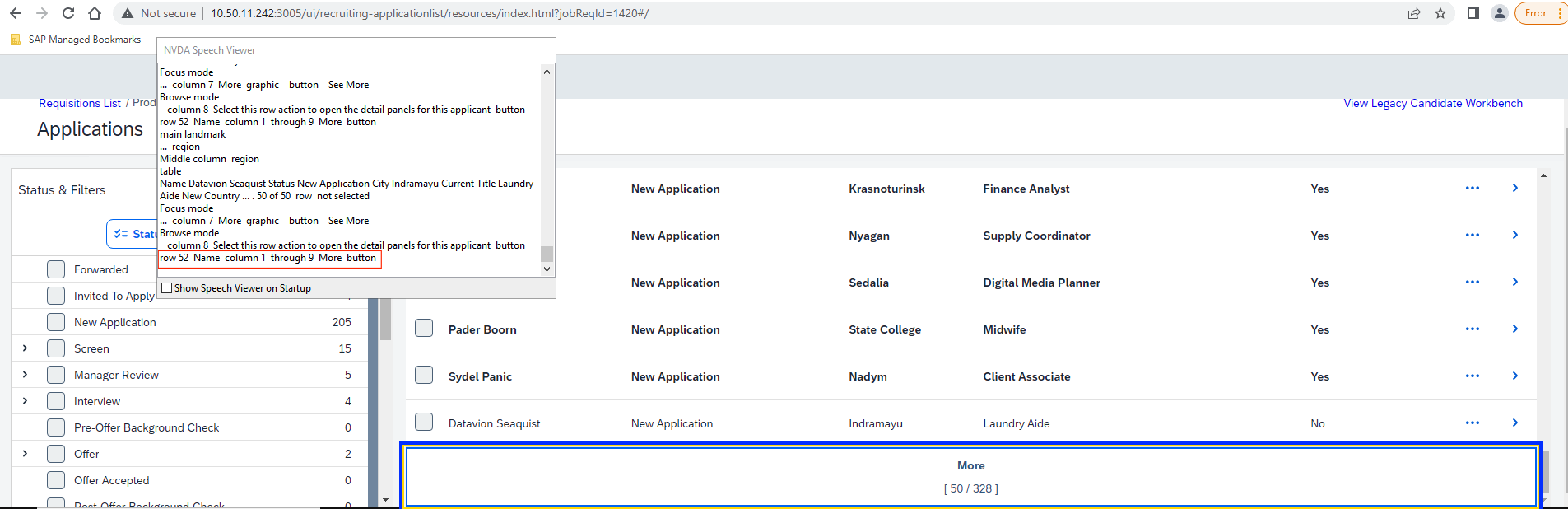Click the Speech Viewer scrollbar down arrow
Viewport: 1568px width, 509px height.
547,269
